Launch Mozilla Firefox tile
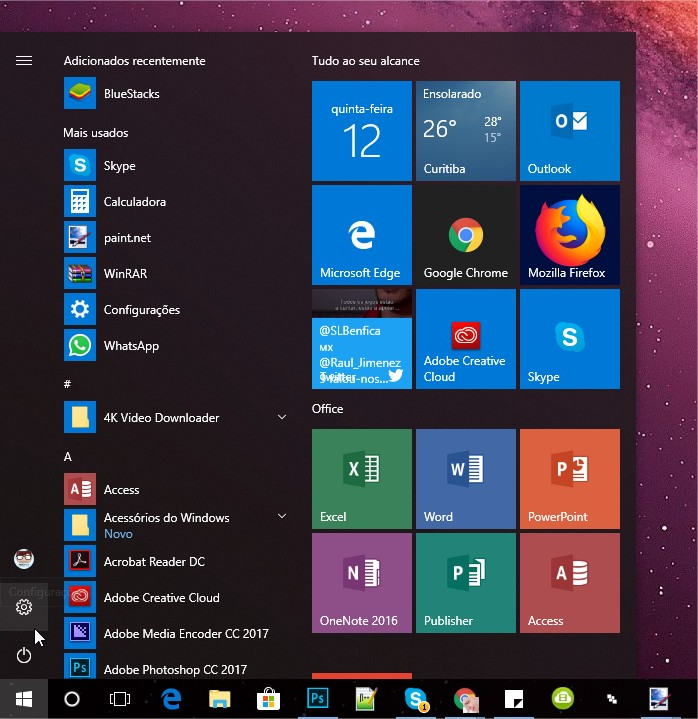The image size is (698, 719). (570, 235)
